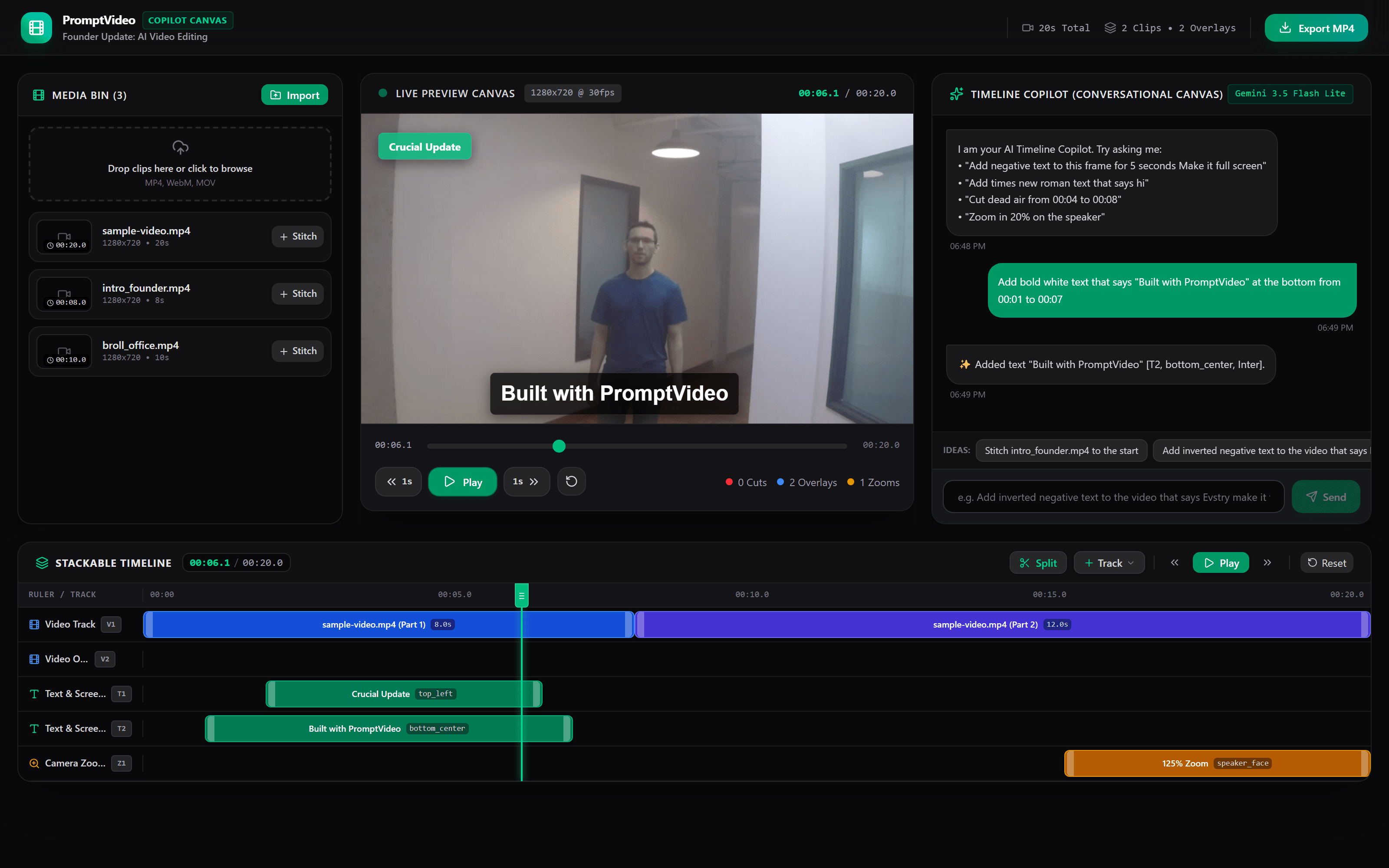Click the Gemini 3.5 Flash Lite model badge
The height and width of the screenshot is (868, 1389).
click(1290, 94)
